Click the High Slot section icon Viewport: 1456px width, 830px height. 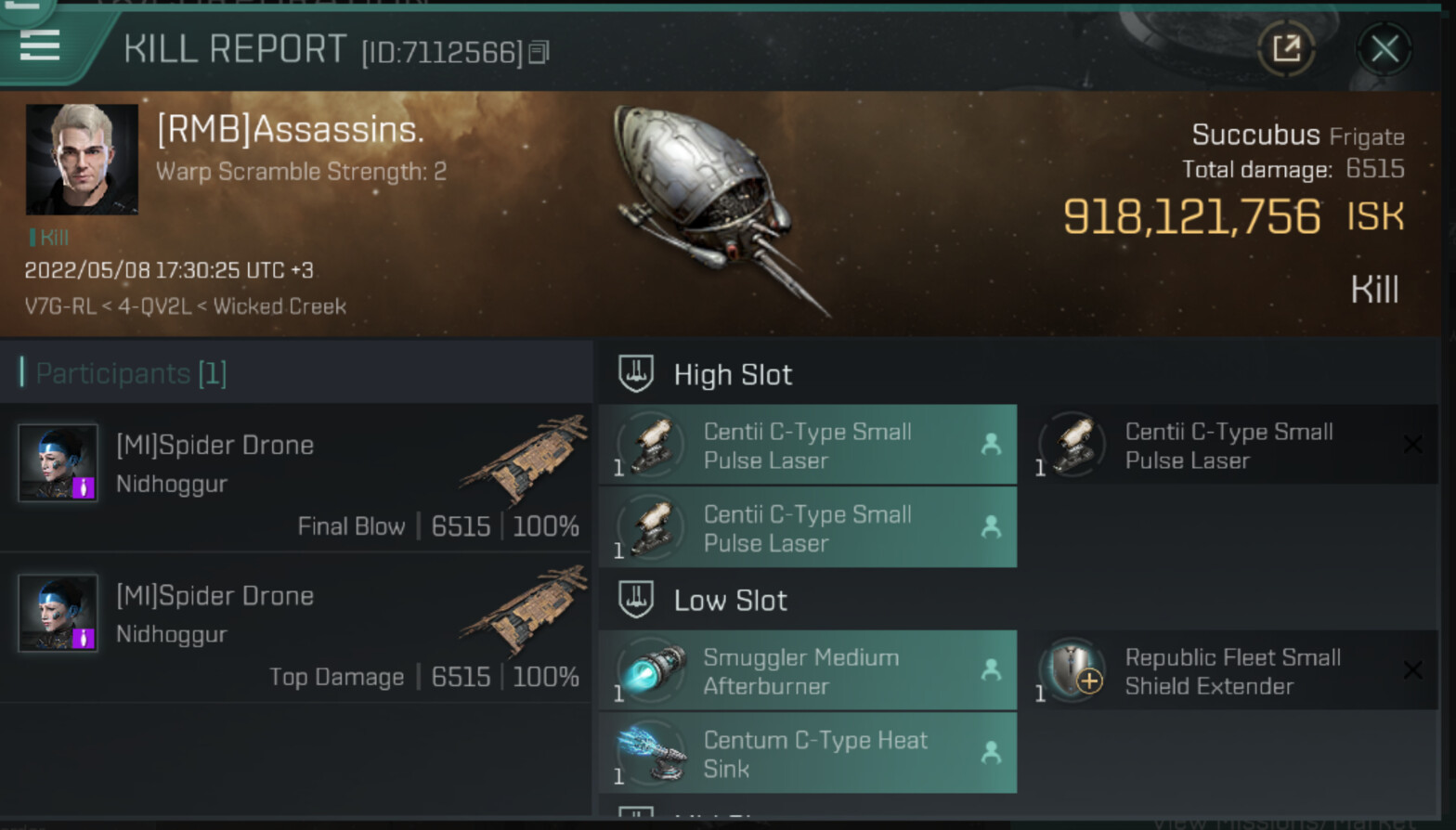tap(636, 374)
